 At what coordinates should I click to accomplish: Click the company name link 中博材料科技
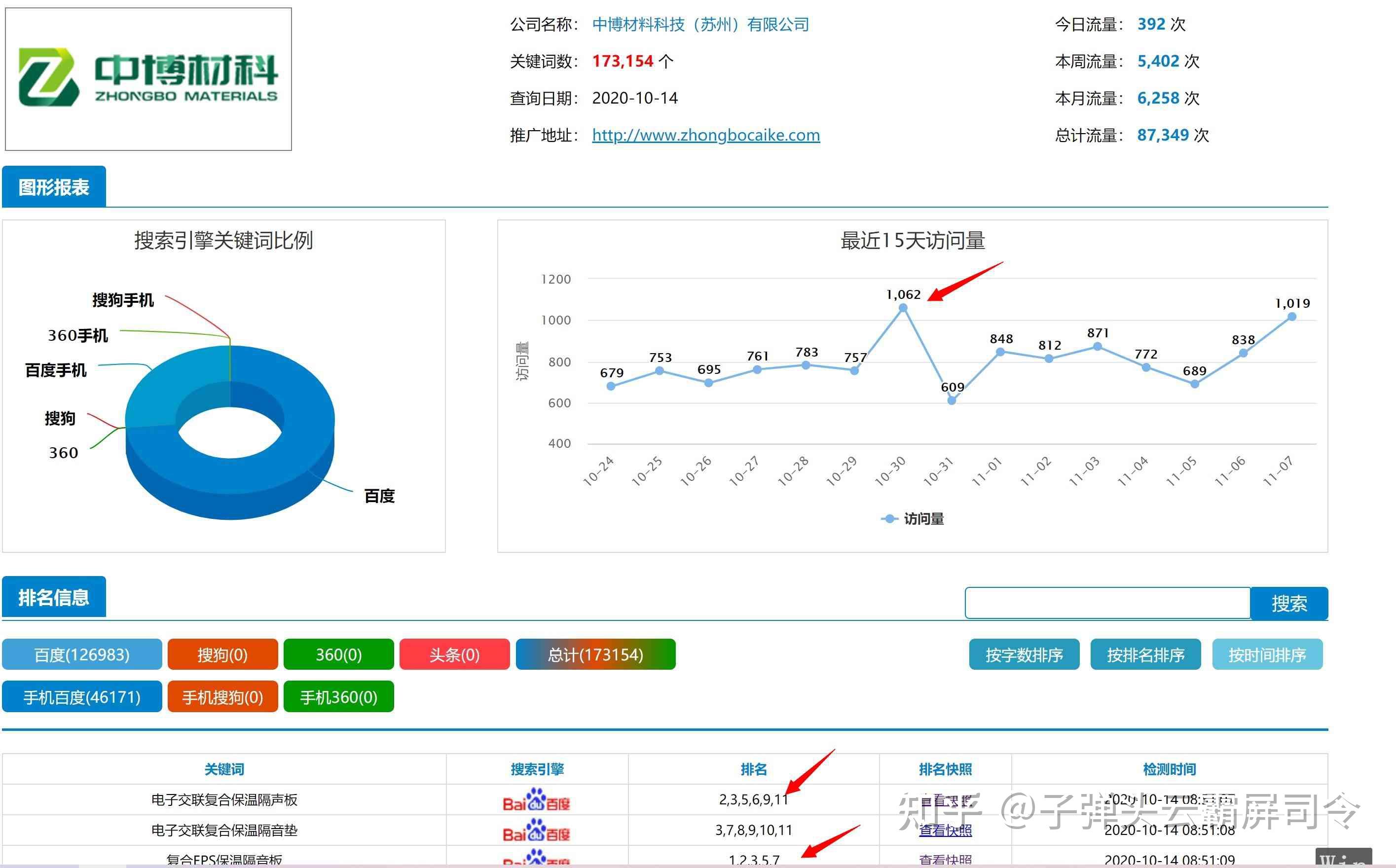click(700, 24)
